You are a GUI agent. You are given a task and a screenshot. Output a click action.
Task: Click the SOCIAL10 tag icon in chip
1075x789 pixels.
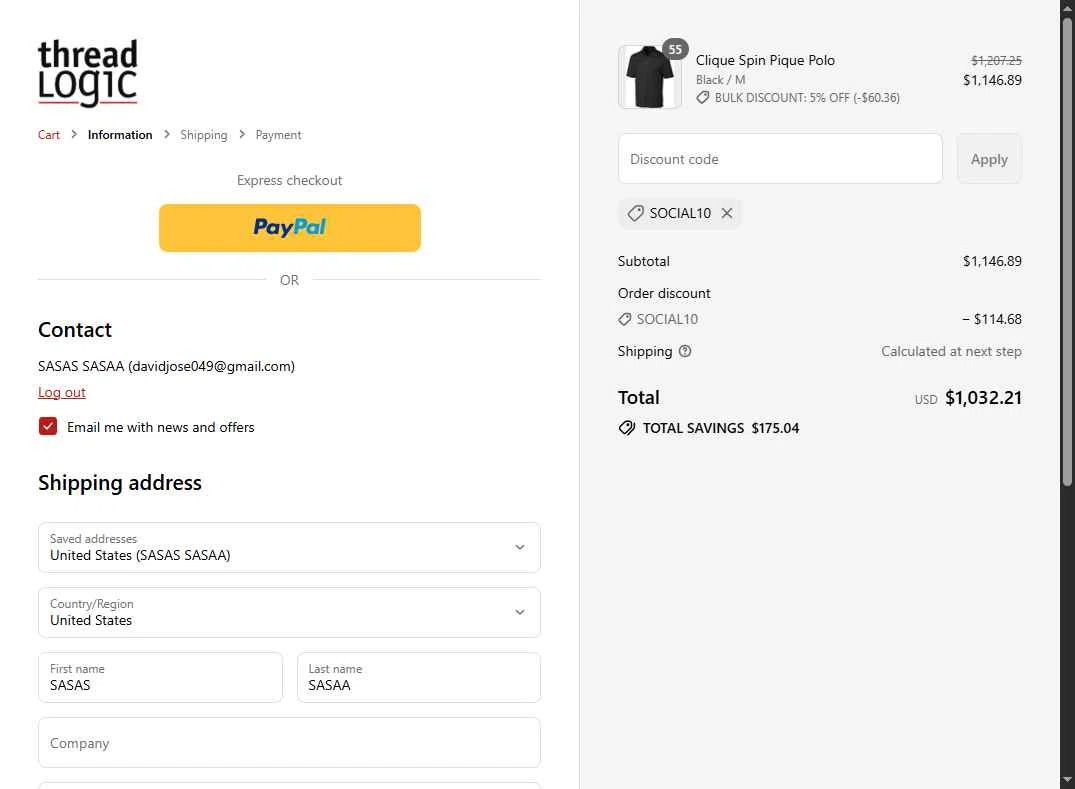pyautogui.click(x=636, y=213)
